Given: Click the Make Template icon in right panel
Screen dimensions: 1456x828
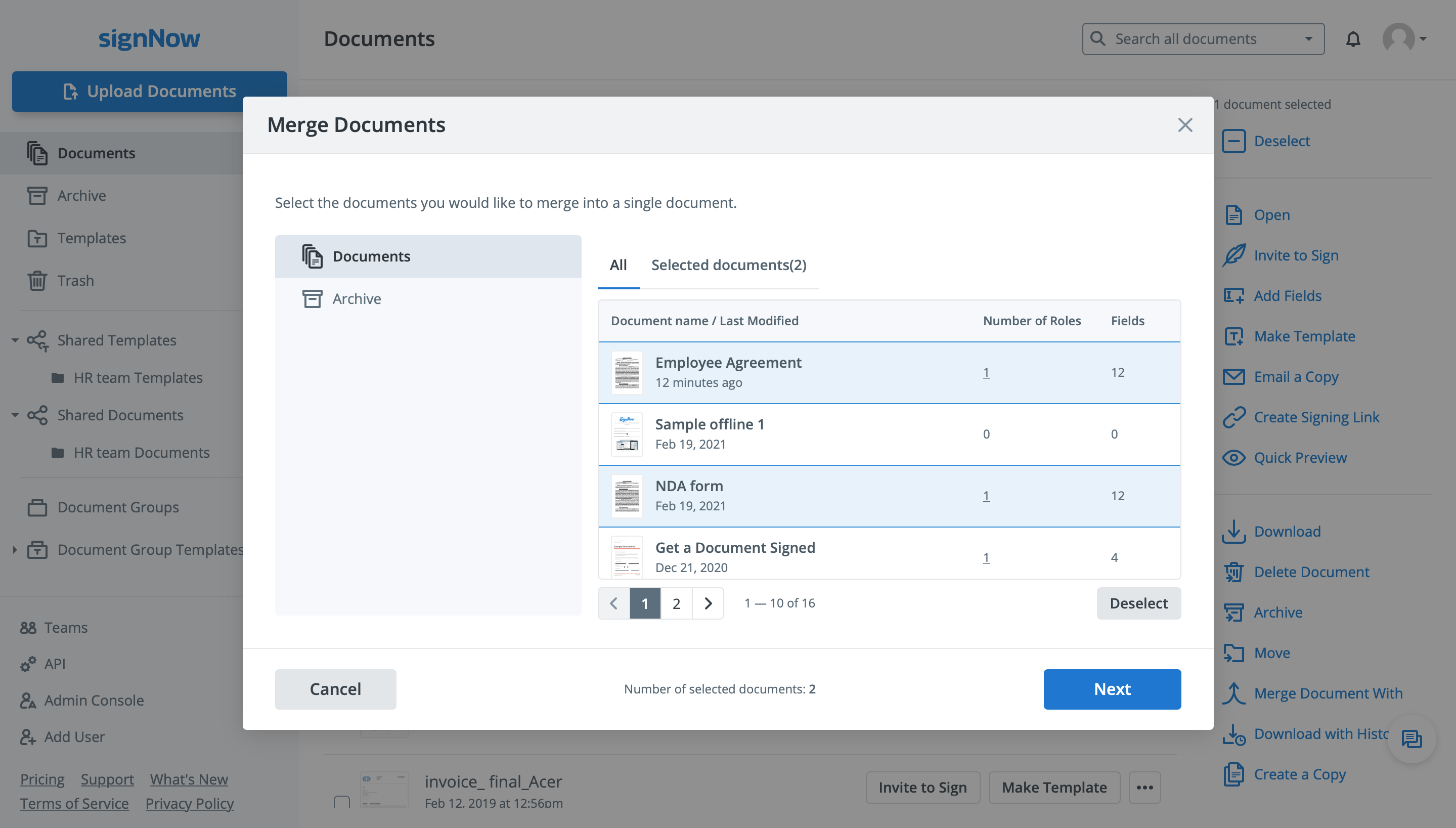Looking at the screenshot, I should point(1233,335).
